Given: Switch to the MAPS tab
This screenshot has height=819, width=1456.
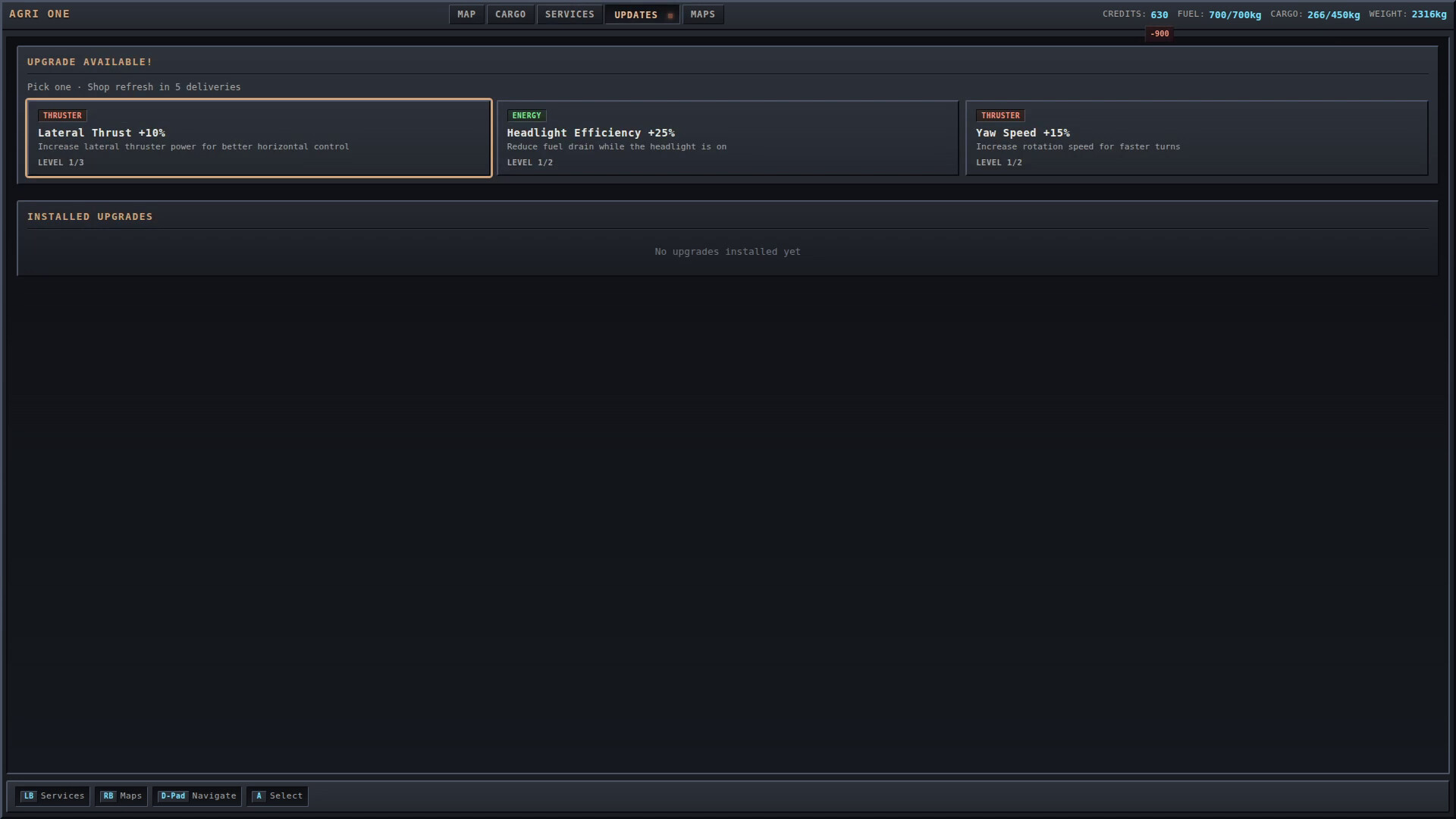Looking at the screenshot, I should tap(701, 14).
